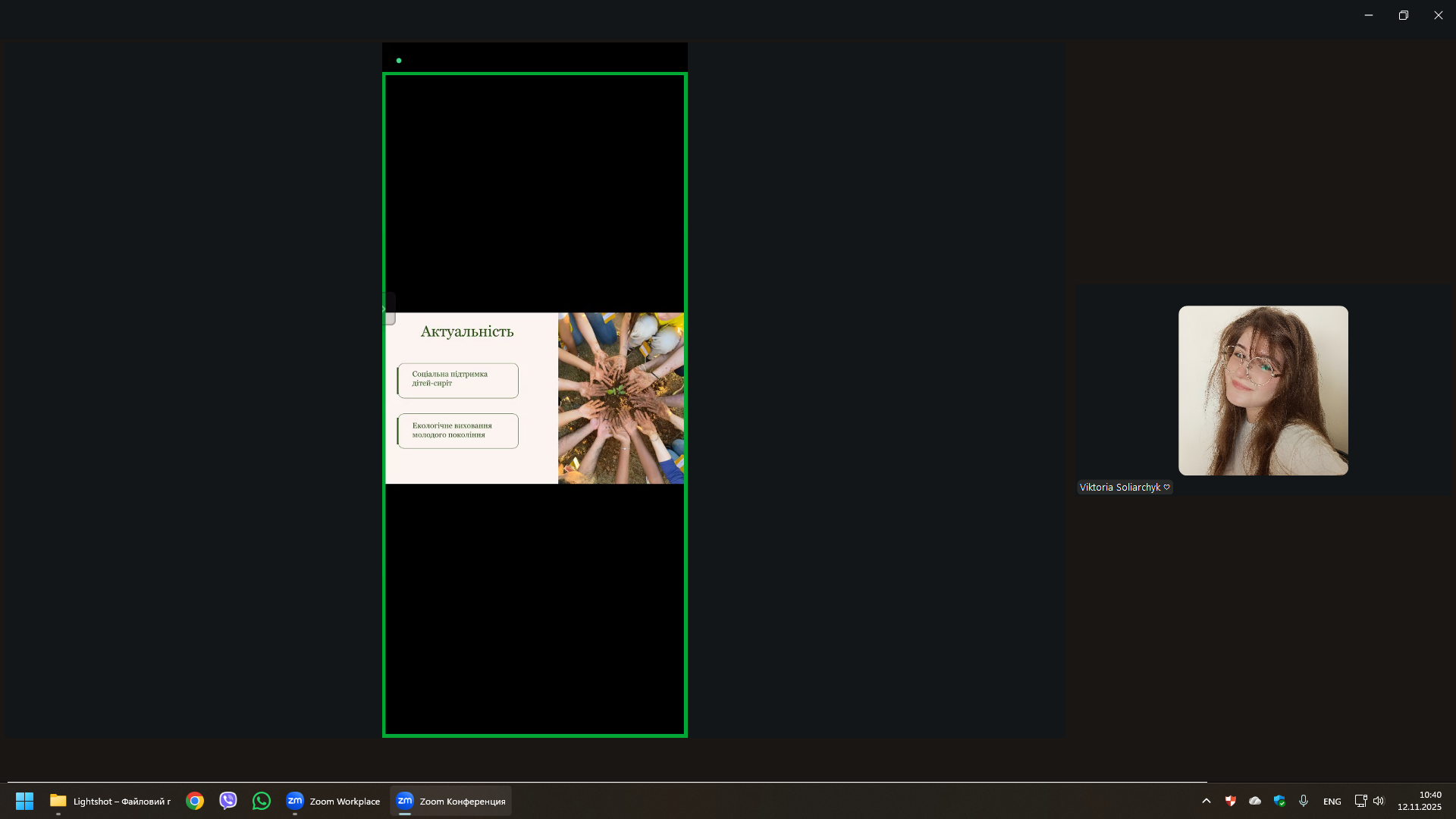
Task: Open the Lightshot file explorer window
Action: 111,801
